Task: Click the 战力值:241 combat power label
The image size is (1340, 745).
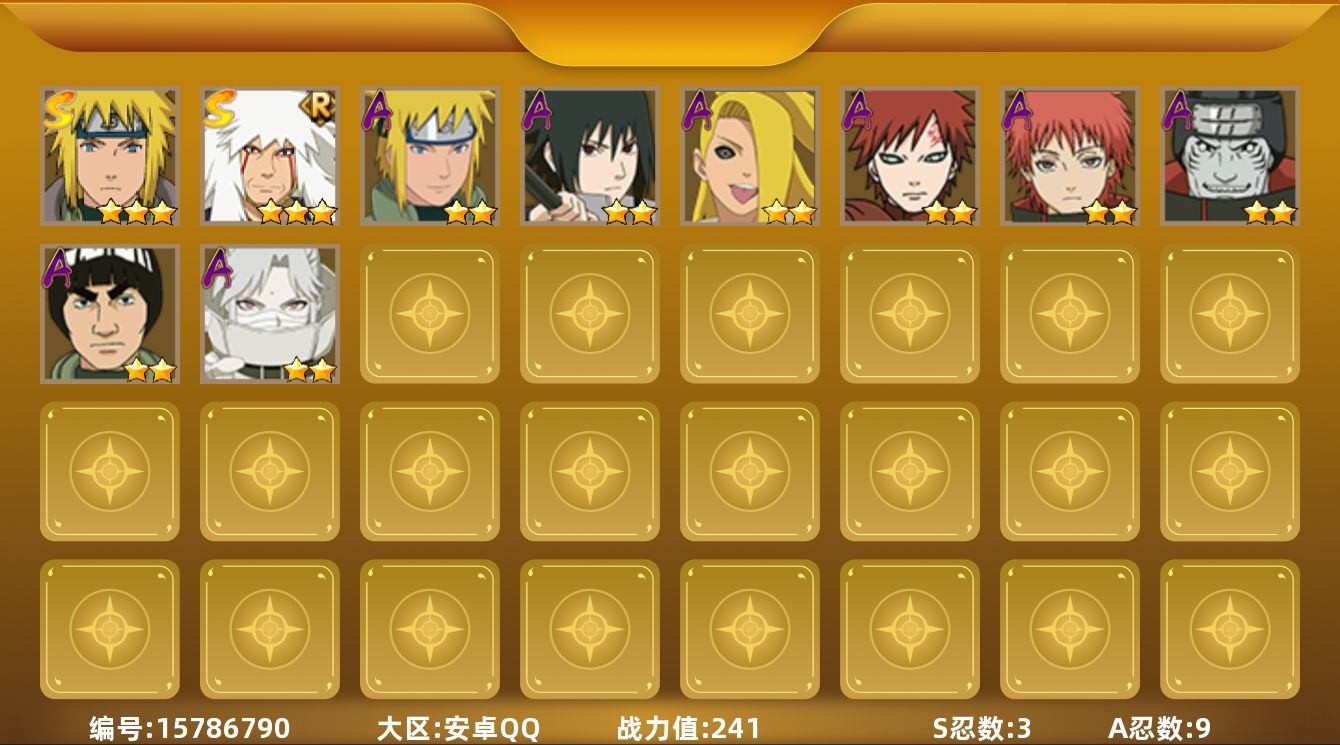Action: point(689,729)
